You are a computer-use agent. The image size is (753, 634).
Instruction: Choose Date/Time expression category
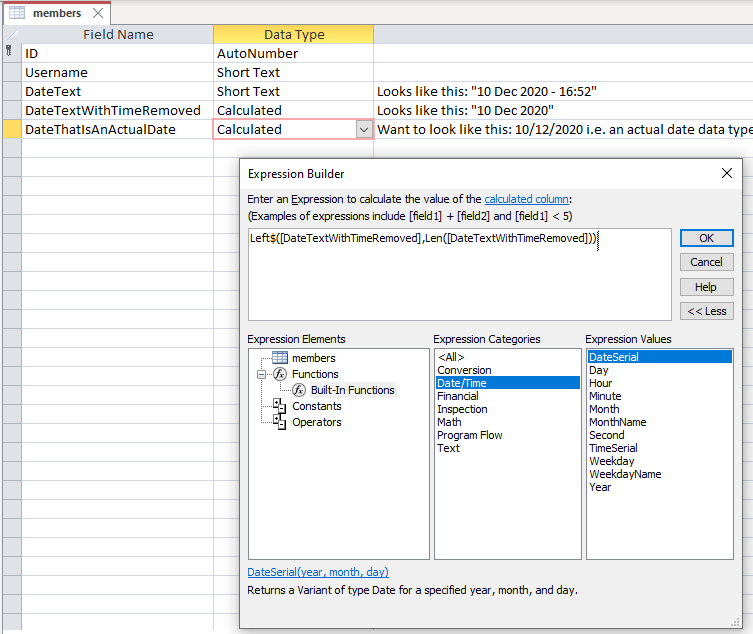click(x=508, y=383)
